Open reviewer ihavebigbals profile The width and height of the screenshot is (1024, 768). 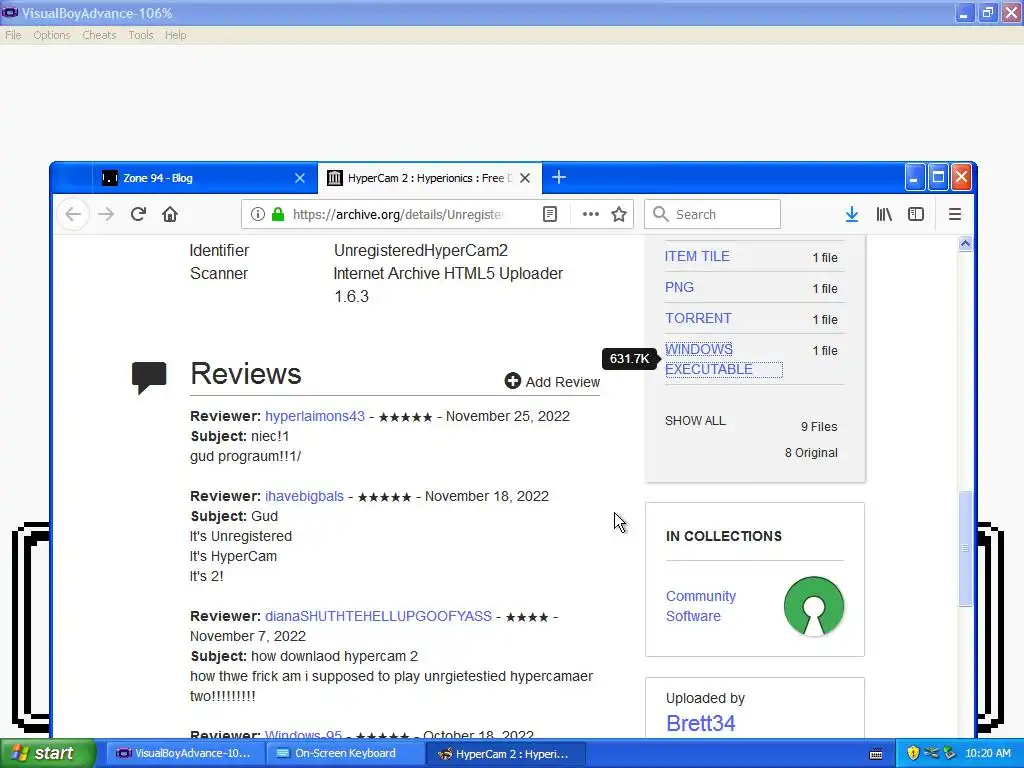[x=304, y=496]
